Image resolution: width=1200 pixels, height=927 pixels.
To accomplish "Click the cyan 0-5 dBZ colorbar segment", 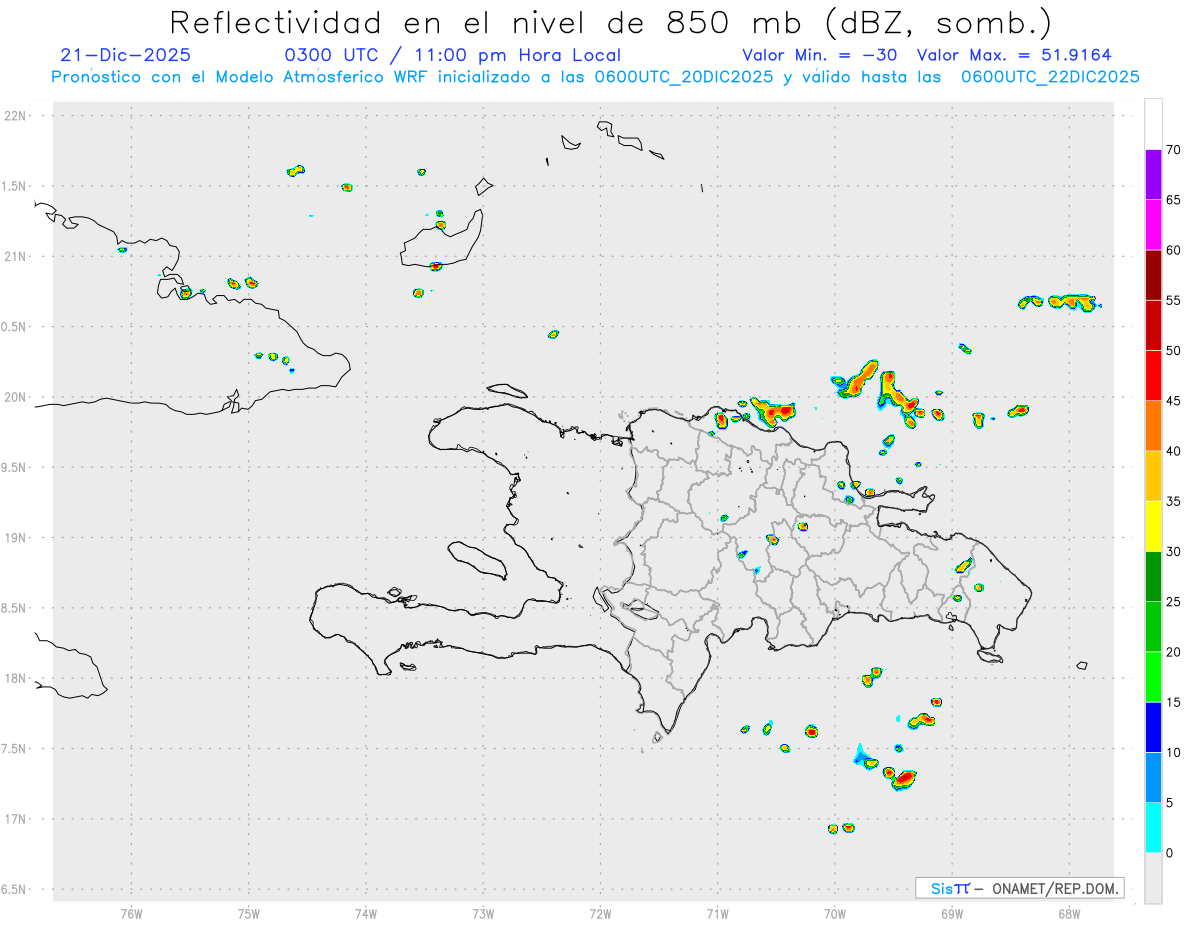I will pos(1153,827).
